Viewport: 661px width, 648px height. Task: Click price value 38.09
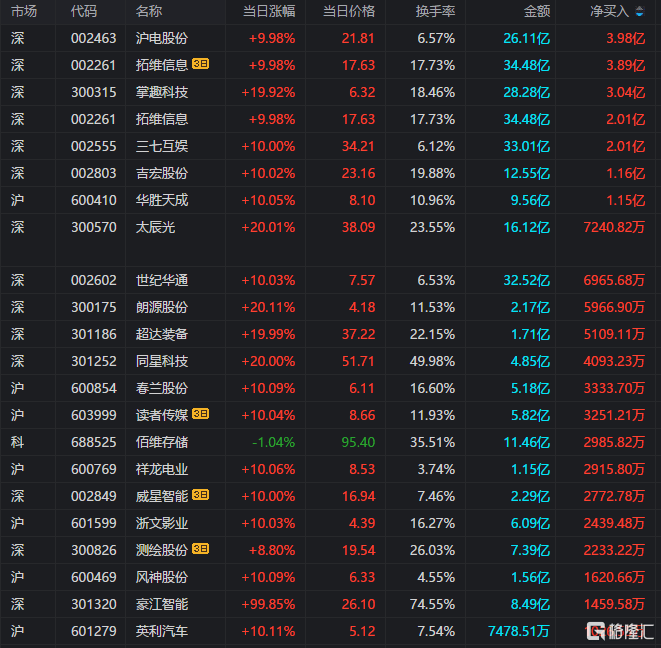[358, 227]
